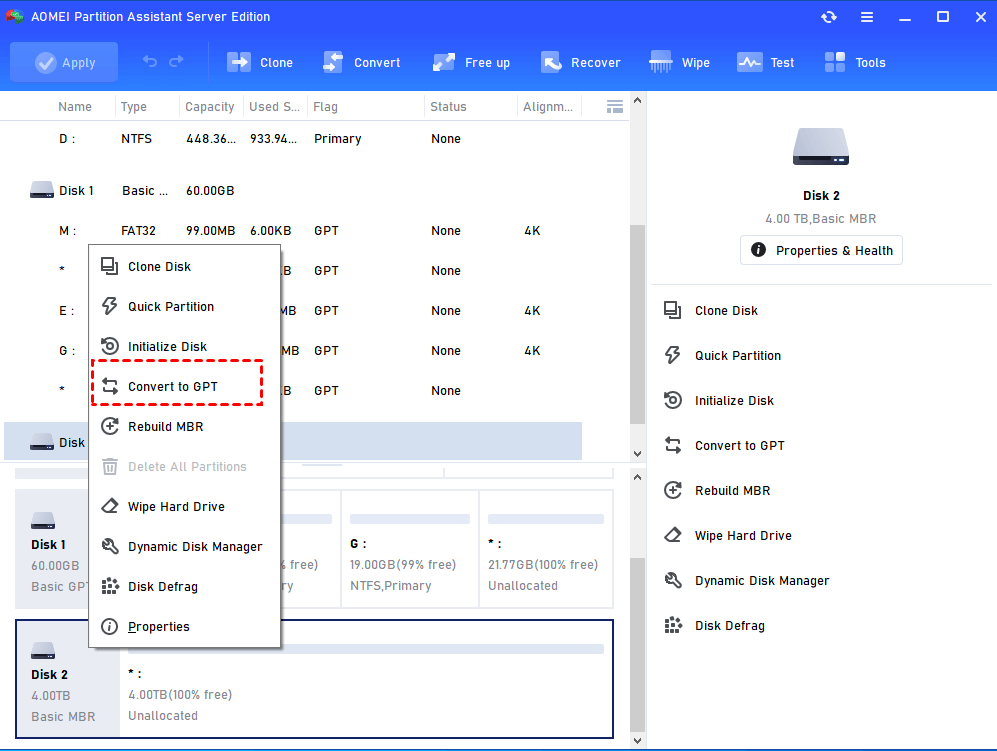Select Wipe Hard Drive in the context menu
Image resolution: width=997 pixels, height=751 pixels.
(184, 507)
